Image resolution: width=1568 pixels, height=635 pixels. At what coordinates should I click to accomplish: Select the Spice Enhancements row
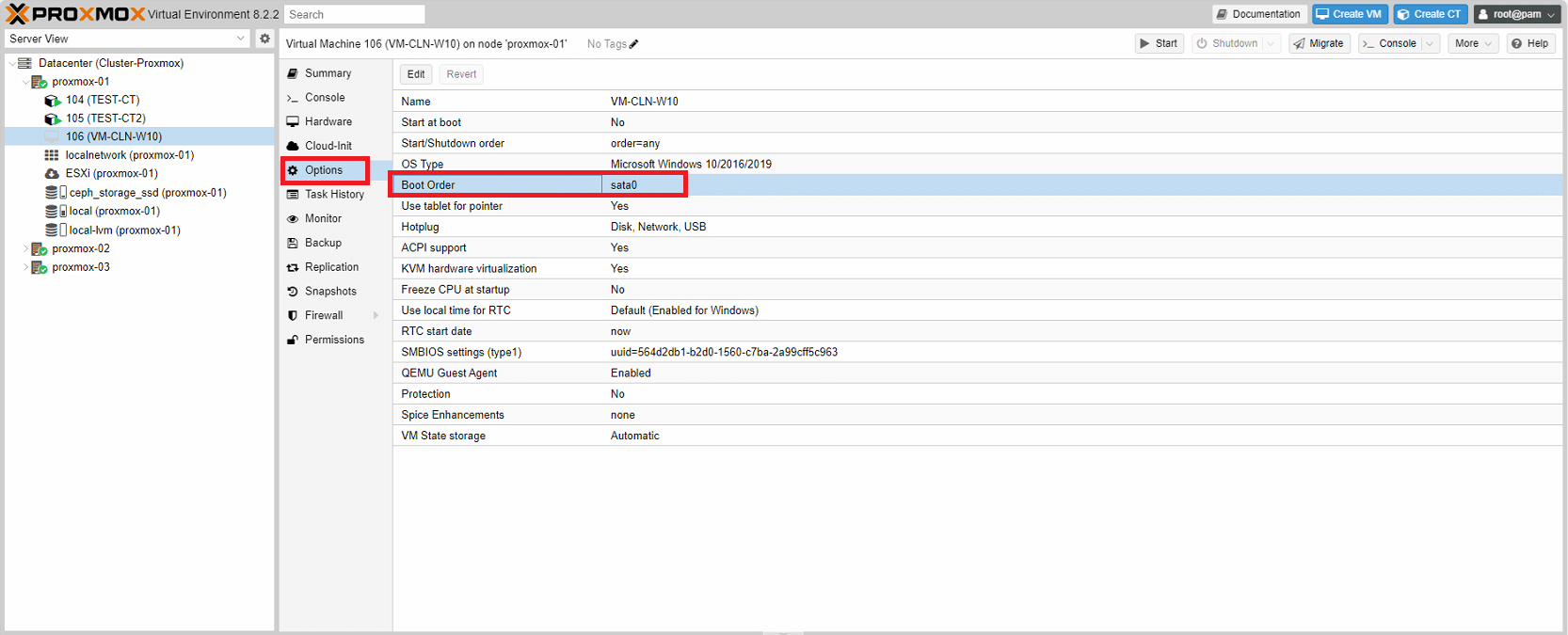point(978,415)
